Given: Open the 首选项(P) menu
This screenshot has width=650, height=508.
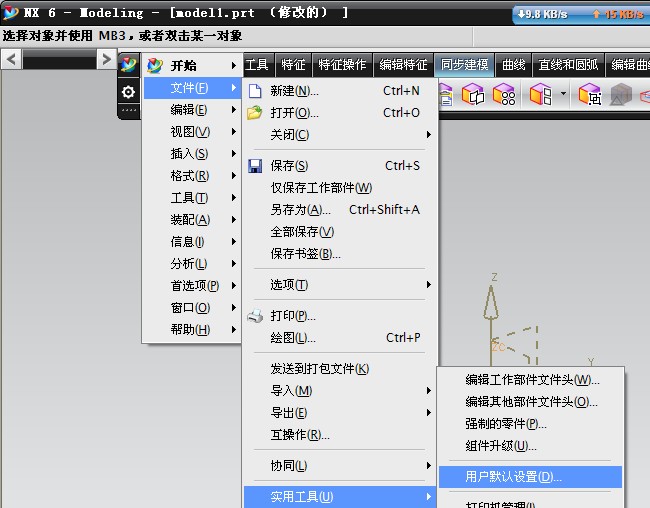Looking at the screenshot, I should pyautogui.click(x=192, y=286).
